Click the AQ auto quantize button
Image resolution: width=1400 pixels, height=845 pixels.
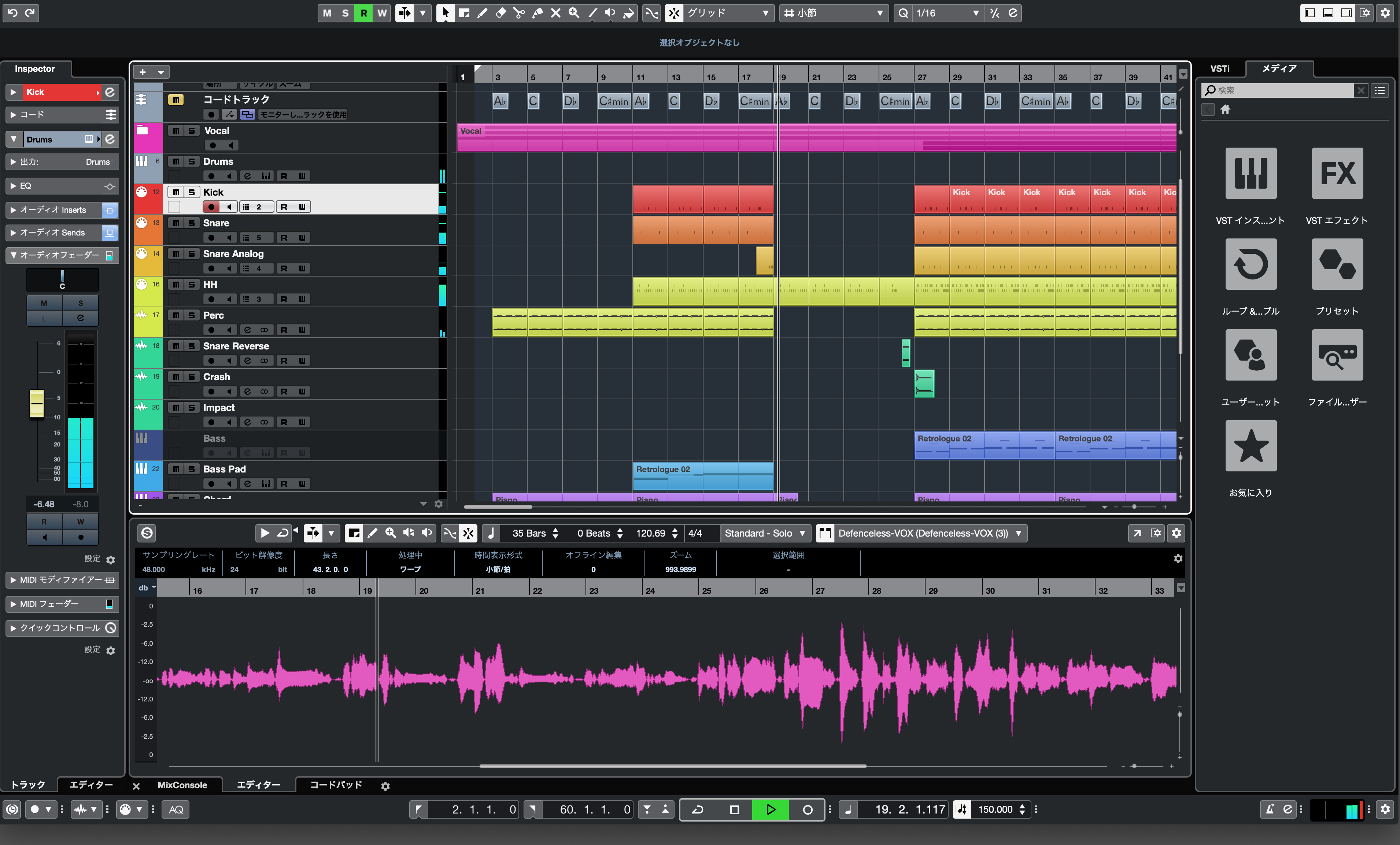176,809
